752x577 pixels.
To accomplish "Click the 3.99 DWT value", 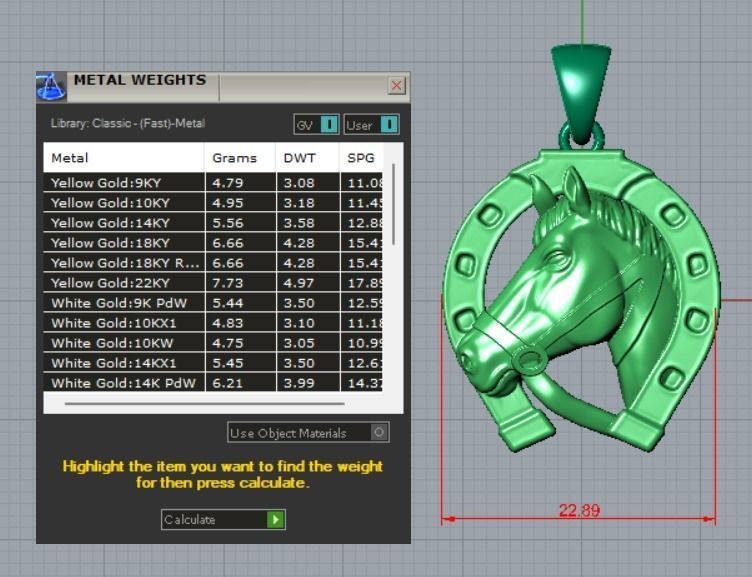I will click(299, 383).
